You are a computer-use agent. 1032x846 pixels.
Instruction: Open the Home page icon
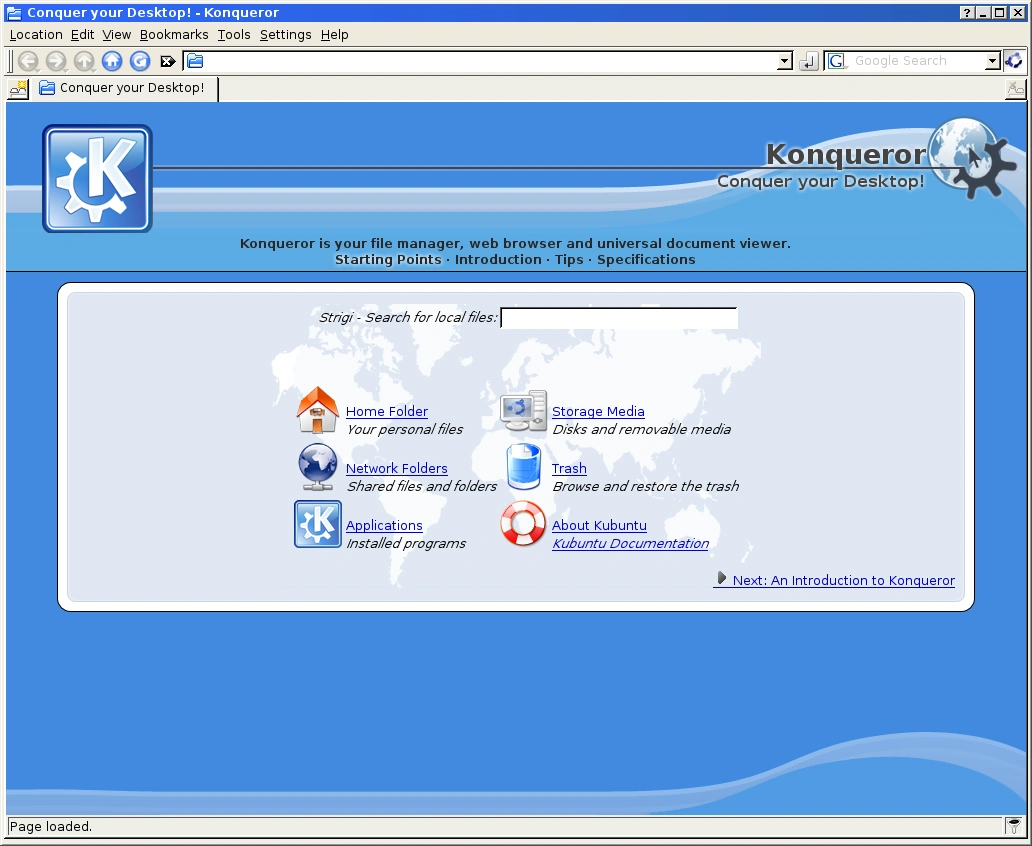click(111, 60)
